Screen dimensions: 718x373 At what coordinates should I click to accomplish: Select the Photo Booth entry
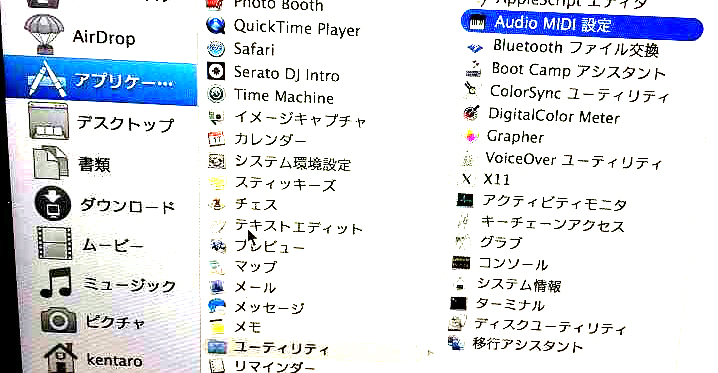278,5
